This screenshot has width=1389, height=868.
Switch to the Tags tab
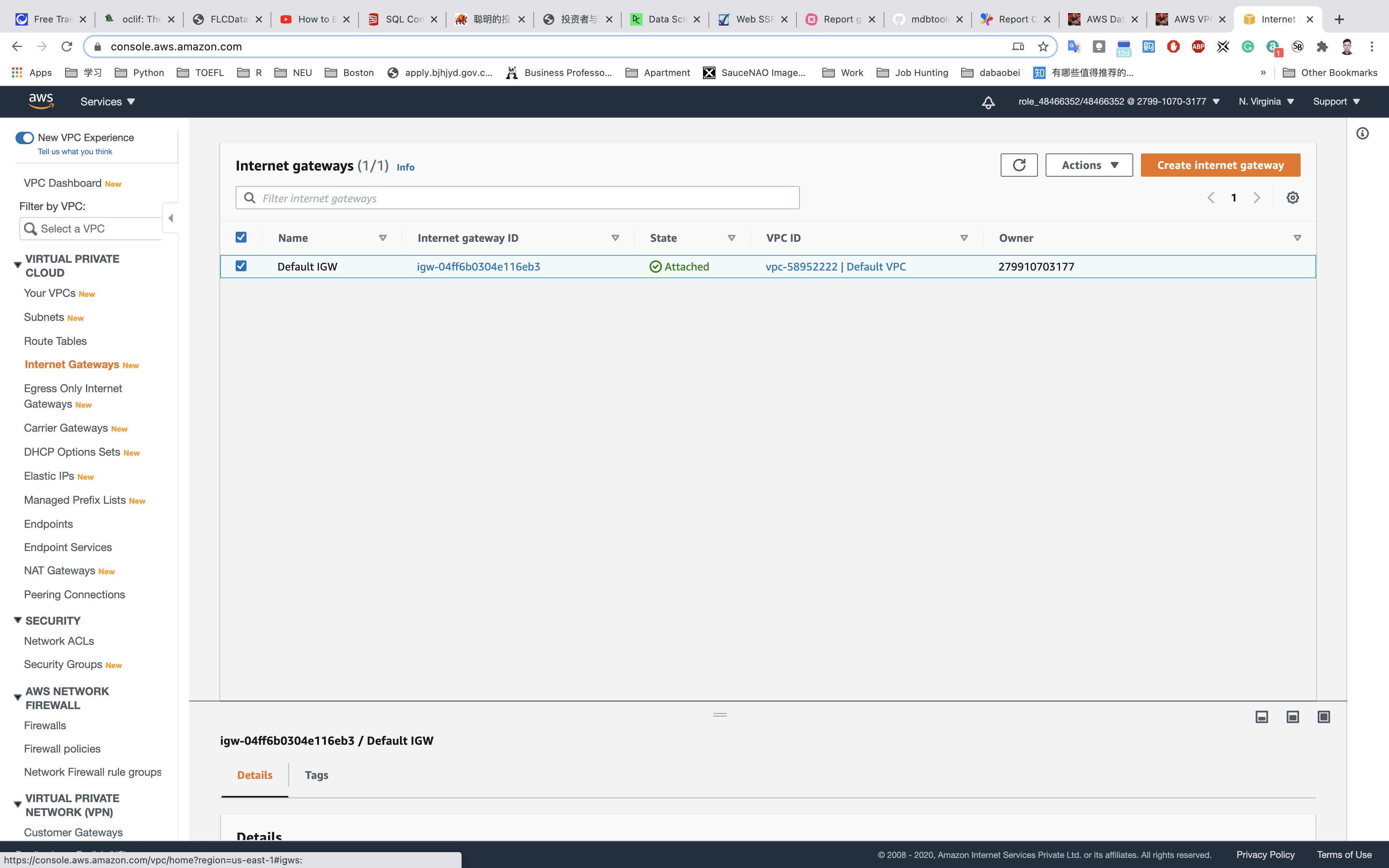click(x=316, y=775)
